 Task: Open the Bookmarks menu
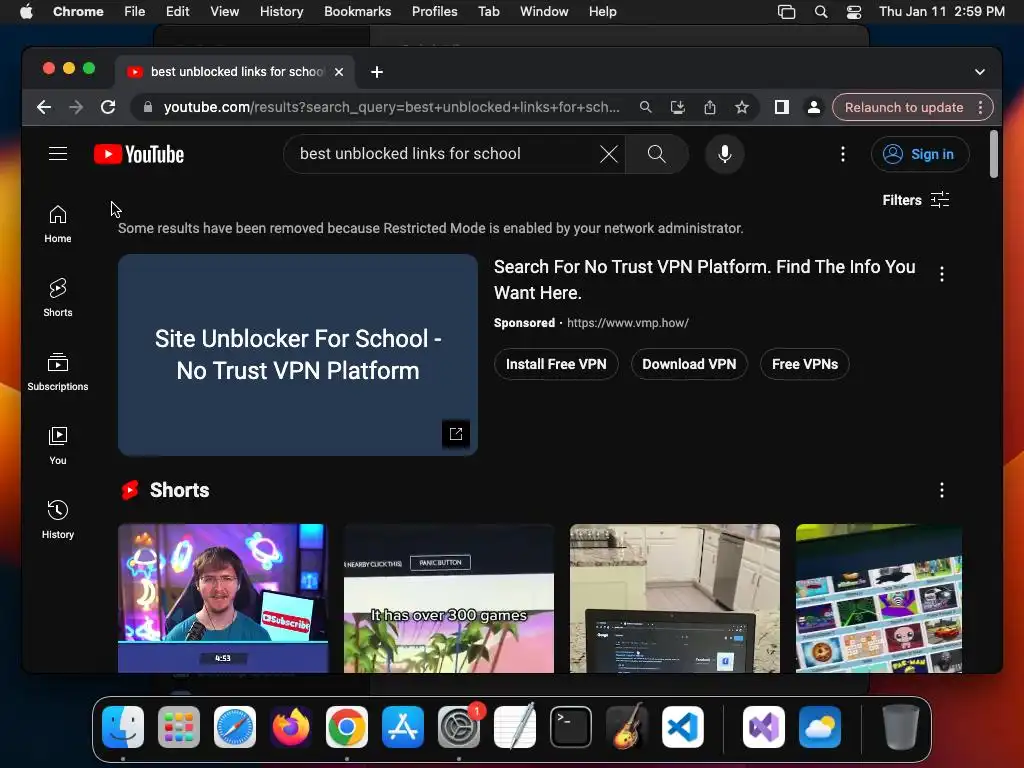pos(357,12)
